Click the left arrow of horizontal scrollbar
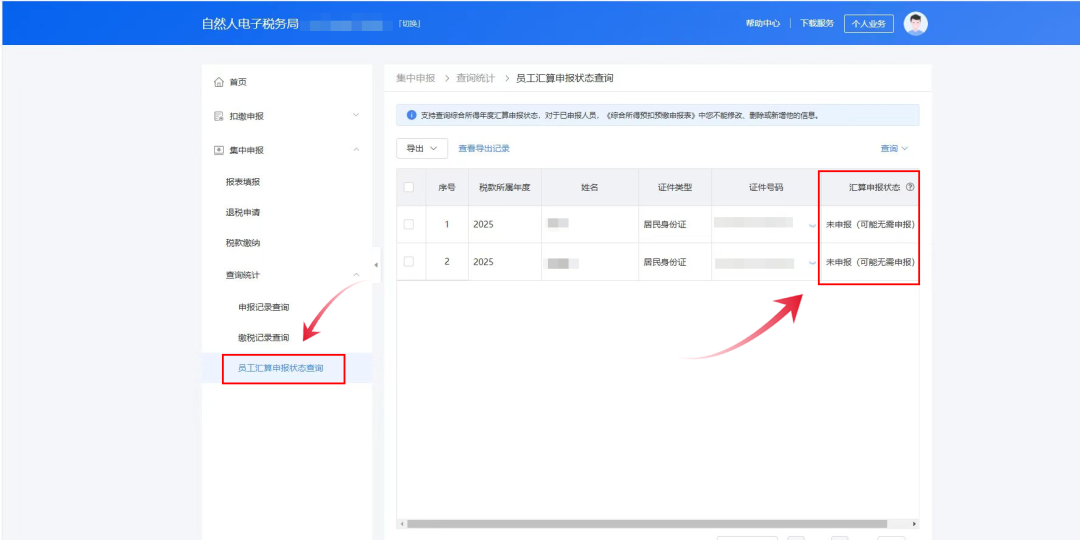This screenshot has width=1080, height=540. pos(402,523)
